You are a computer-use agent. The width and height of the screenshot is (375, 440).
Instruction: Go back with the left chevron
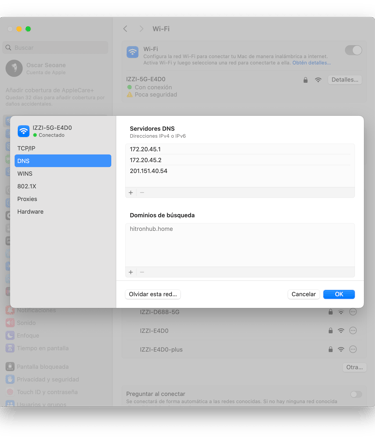(125, 29)
